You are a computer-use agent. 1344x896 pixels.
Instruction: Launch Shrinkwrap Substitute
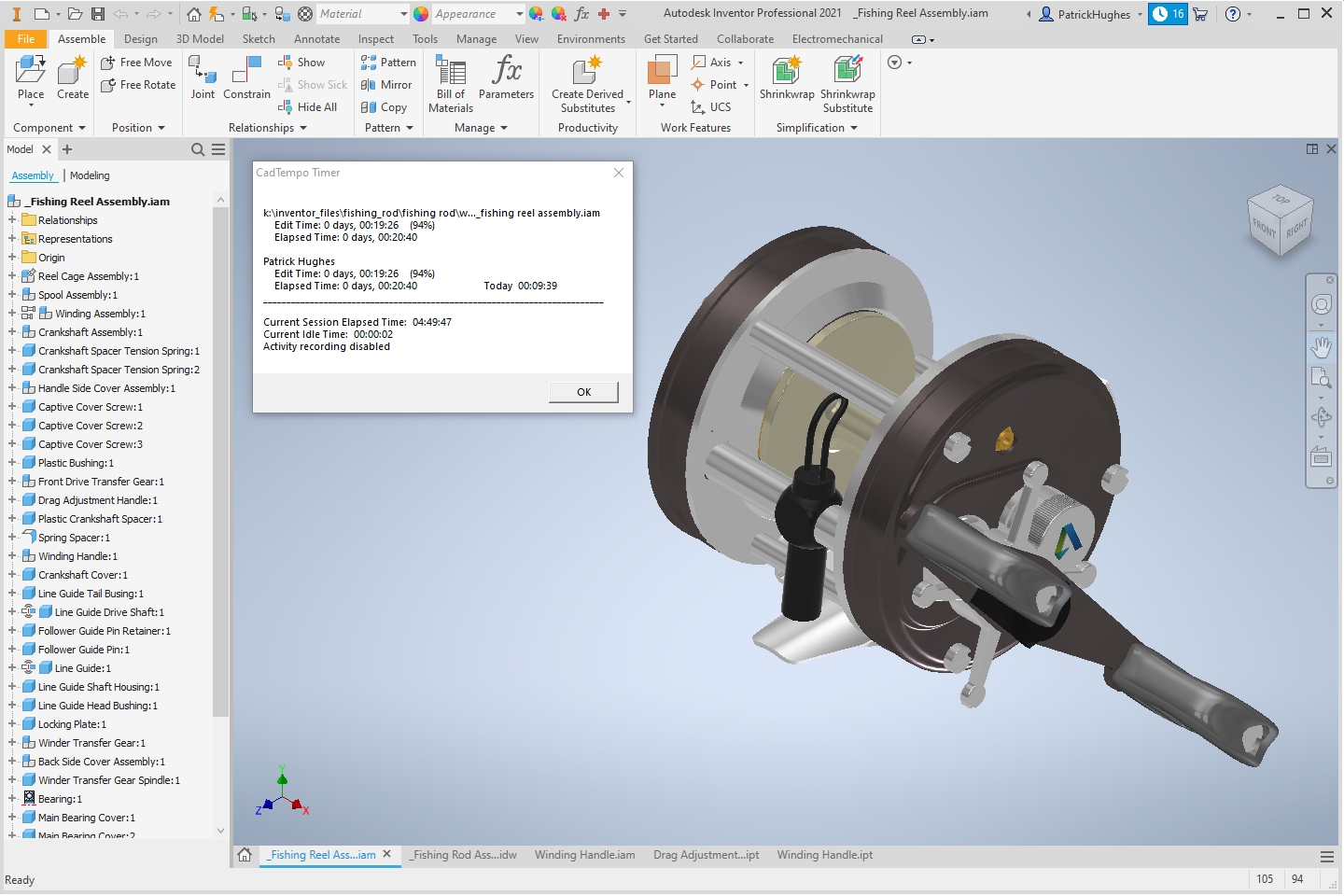[847, 84]
